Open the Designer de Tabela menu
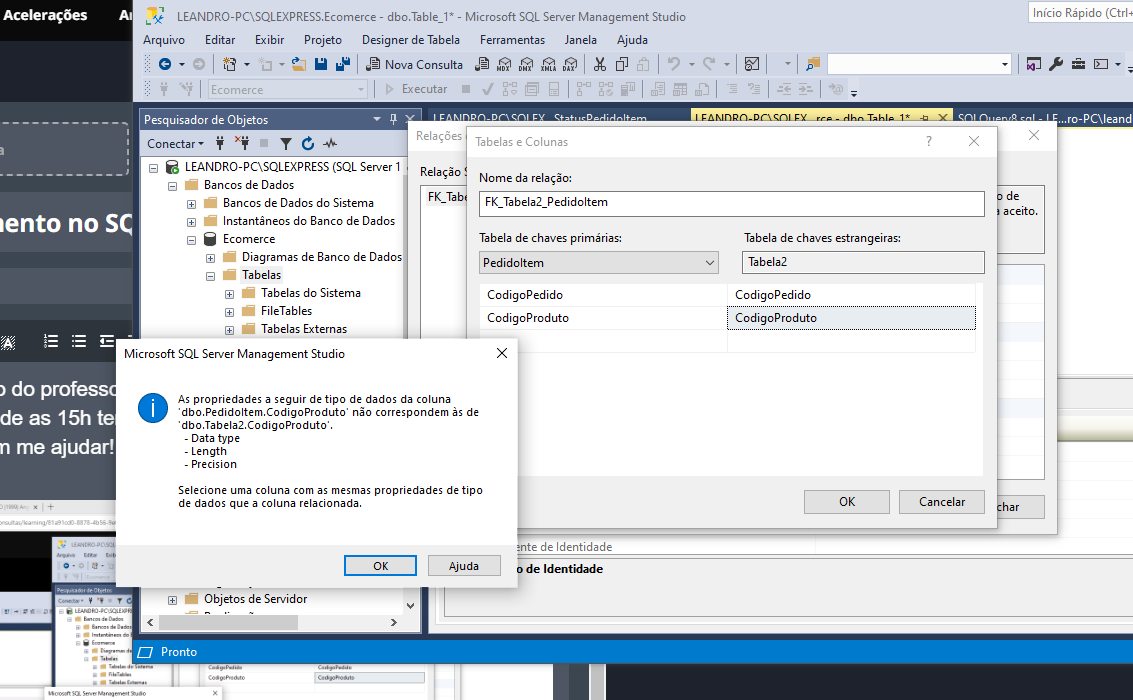The height and width of the screenshot is (700, 1133). click(x=410, y=40)
